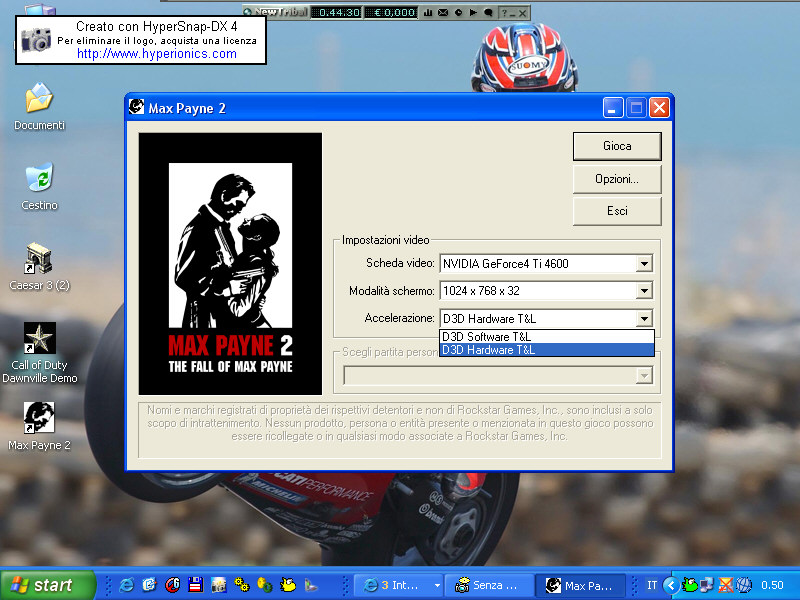Launch Internet Explorer from quick launch
Screen dimensions: 800x600
tap(126, 585)
